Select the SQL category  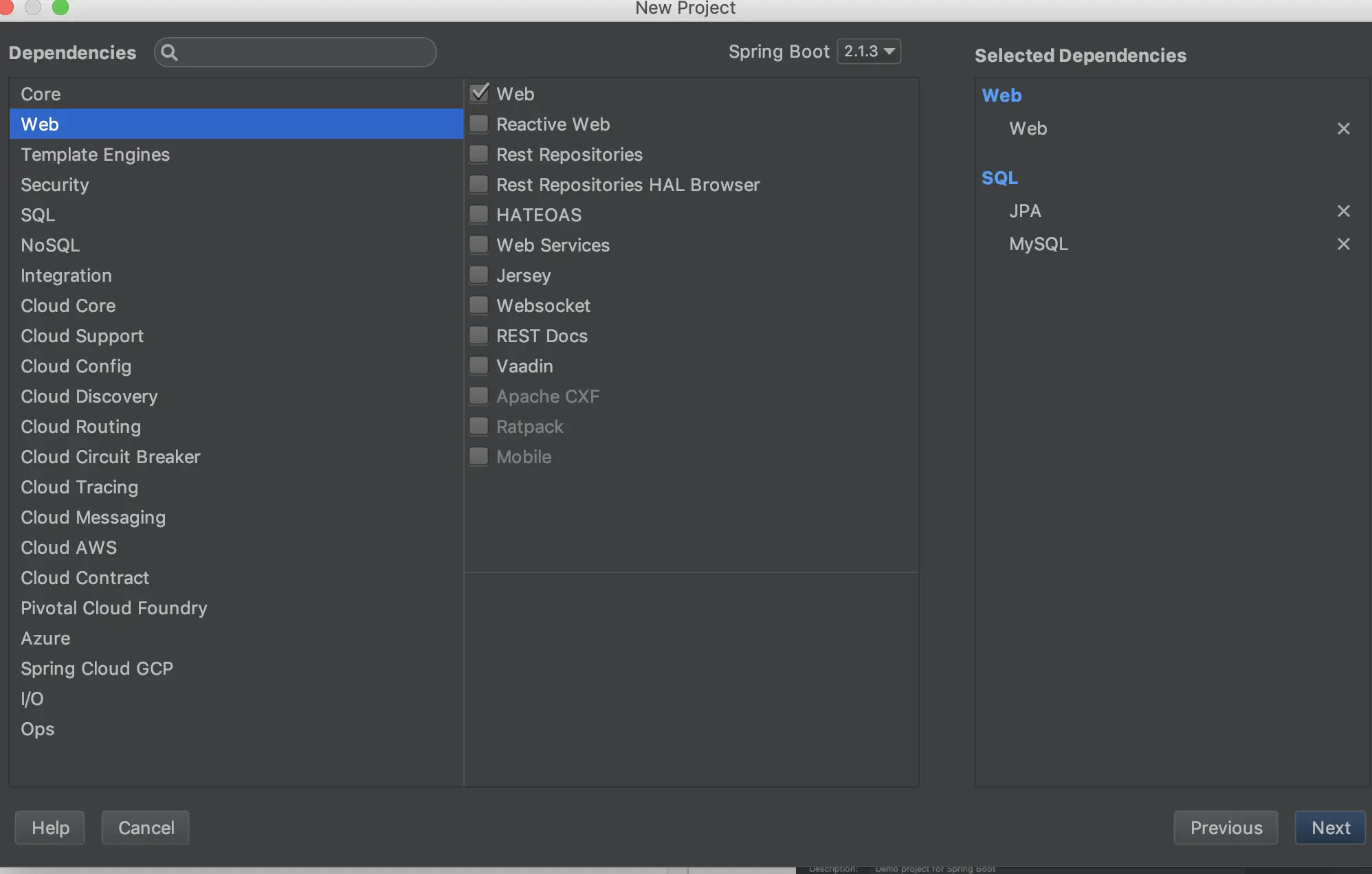coord(38,215)
